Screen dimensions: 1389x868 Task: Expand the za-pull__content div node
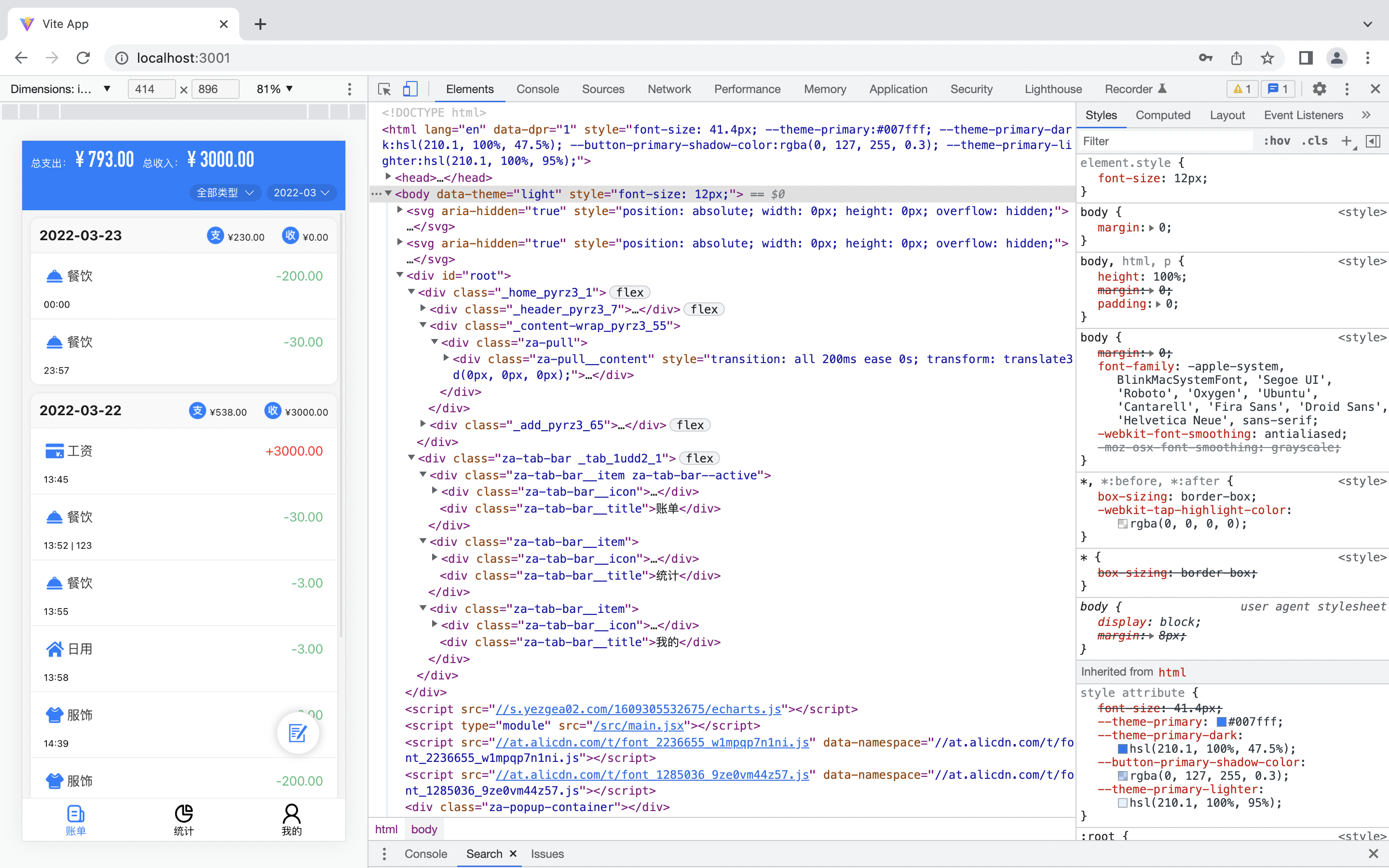coord(446,358)
